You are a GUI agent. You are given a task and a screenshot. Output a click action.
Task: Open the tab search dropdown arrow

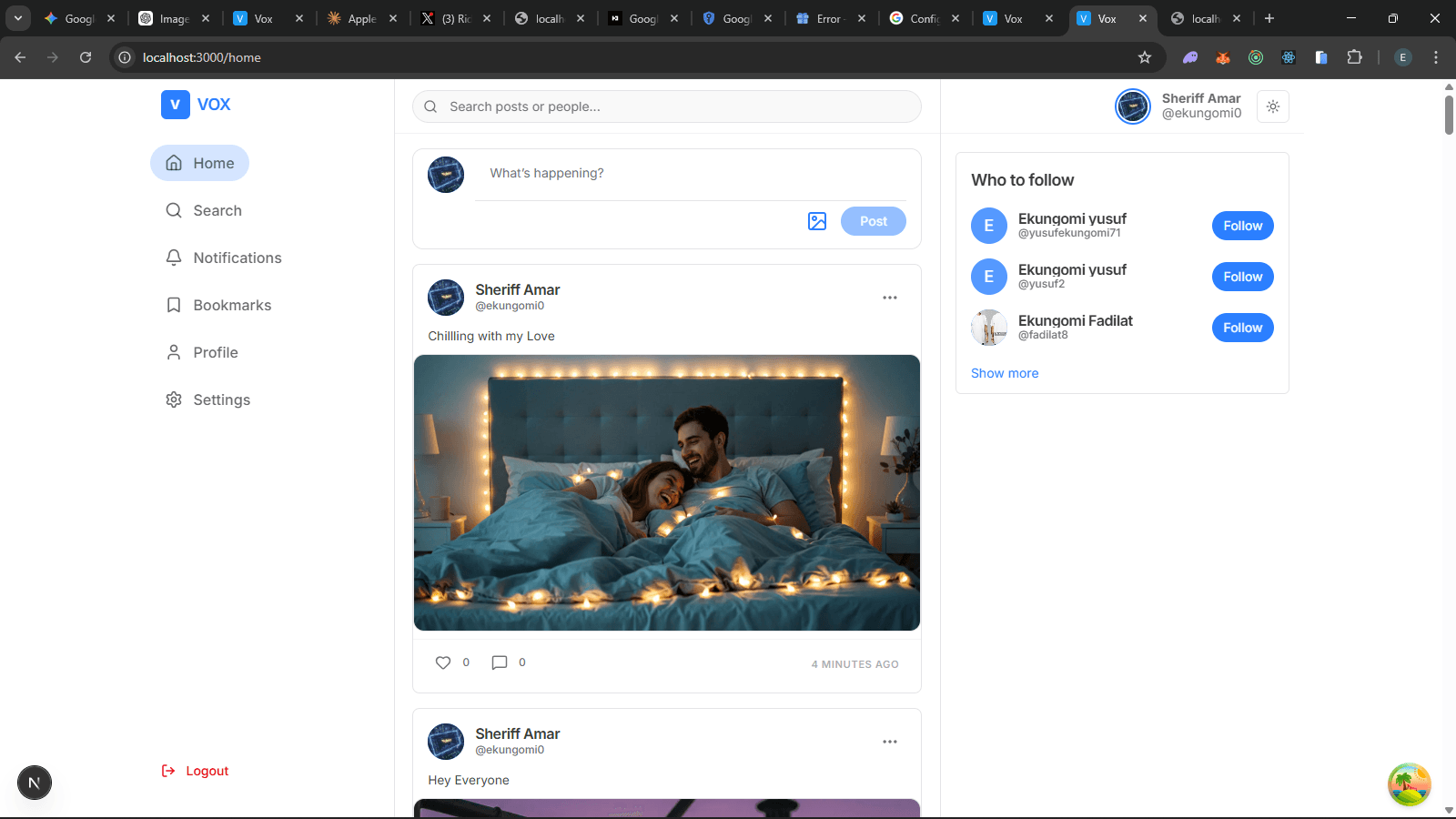point(18,18)
